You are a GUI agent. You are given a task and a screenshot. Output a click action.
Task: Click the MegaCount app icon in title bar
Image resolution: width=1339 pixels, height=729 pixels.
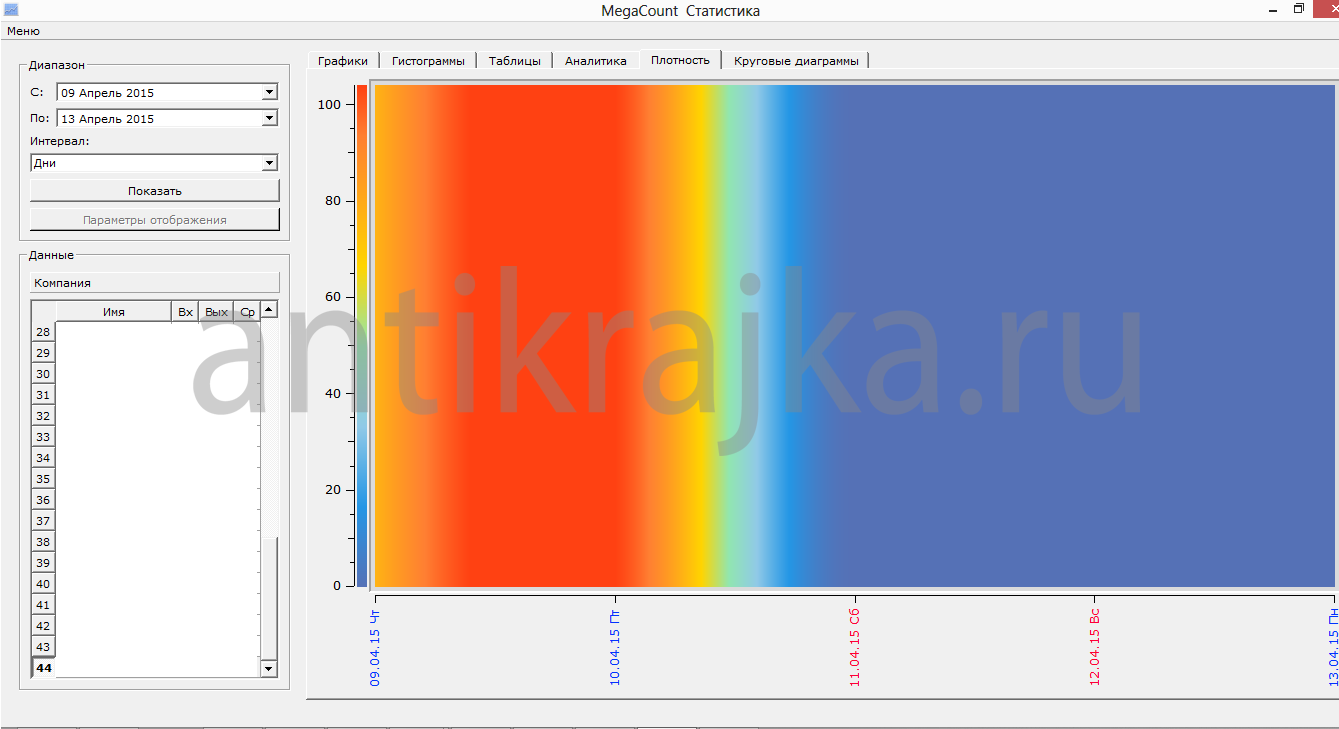pyautogui.click(x=11, y=10)
